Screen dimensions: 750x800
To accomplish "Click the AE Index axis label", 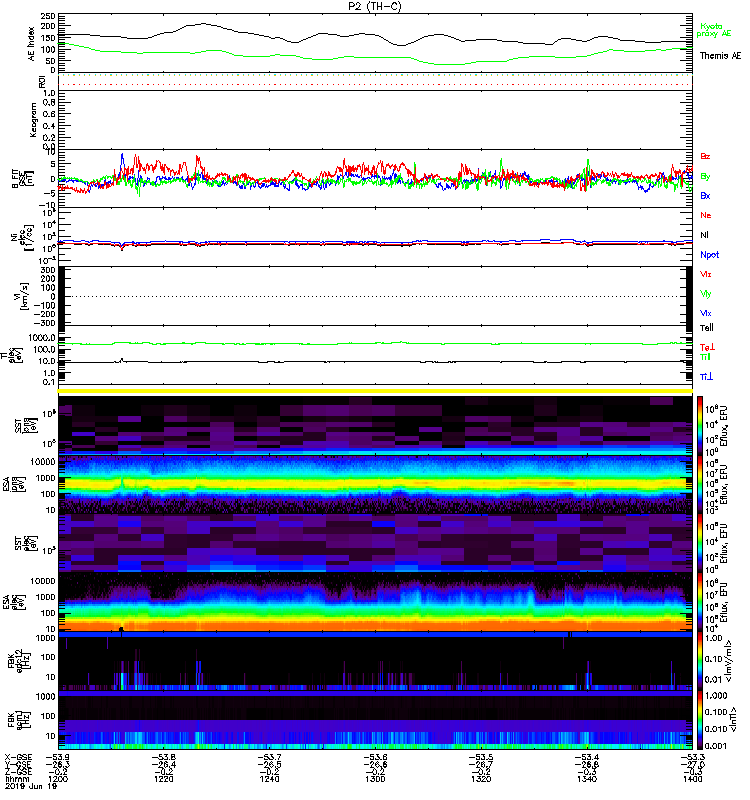I will 32,44.
